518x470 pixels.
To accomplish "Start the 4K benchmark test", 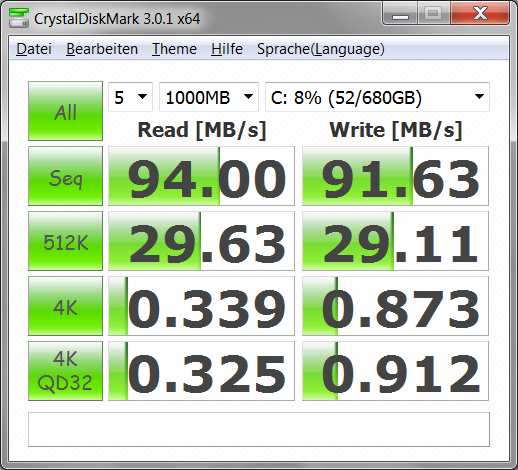I will (x=65, y=306).
